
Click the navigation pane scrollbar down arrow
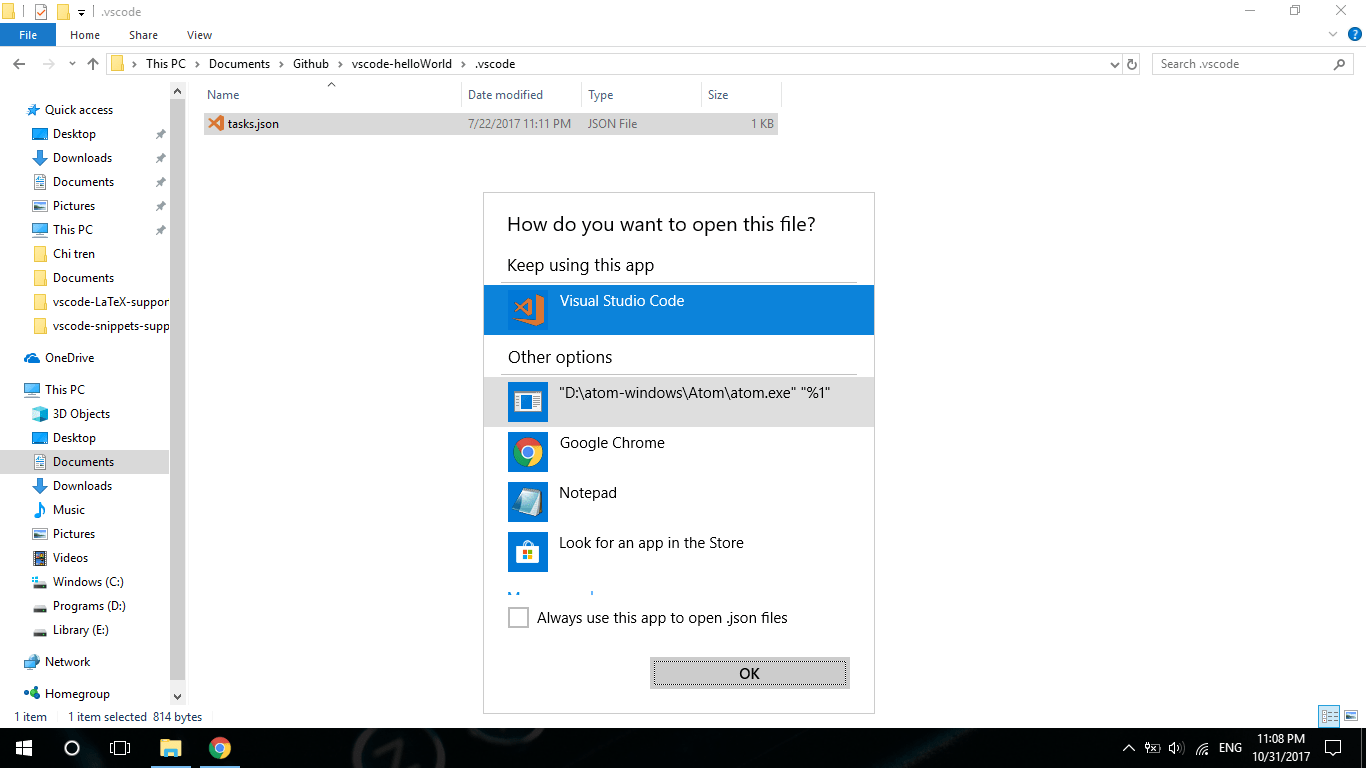click(178, 697)
